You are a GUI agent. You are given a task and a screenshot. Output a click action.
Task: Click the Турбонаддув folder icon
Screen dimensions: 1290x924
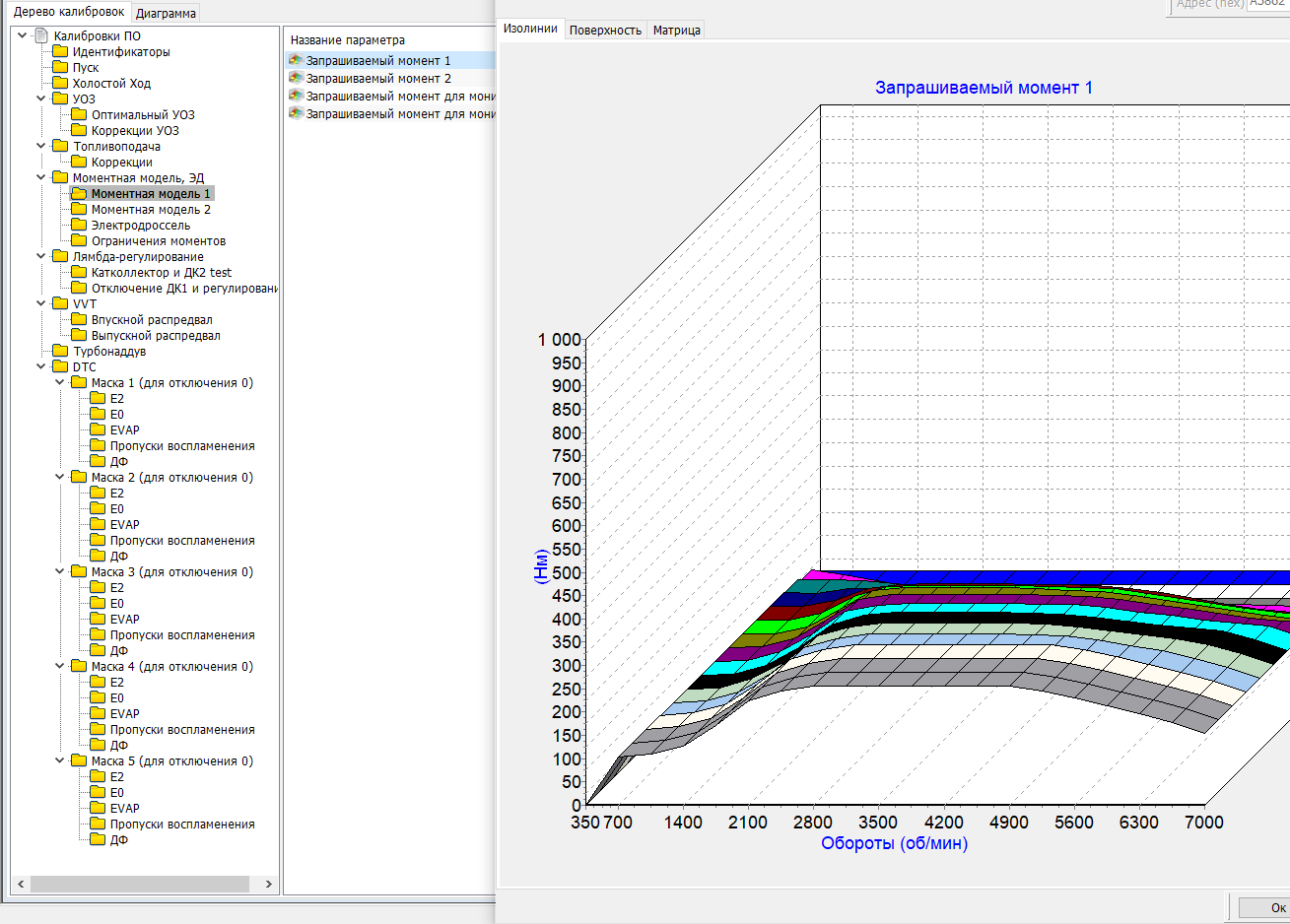tap(60, 351)
